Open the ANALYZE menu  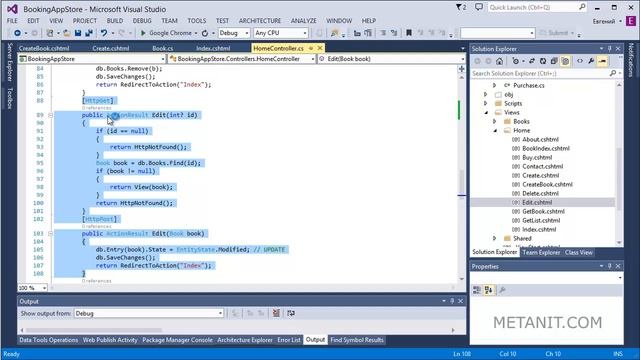(x=304, y=21)
